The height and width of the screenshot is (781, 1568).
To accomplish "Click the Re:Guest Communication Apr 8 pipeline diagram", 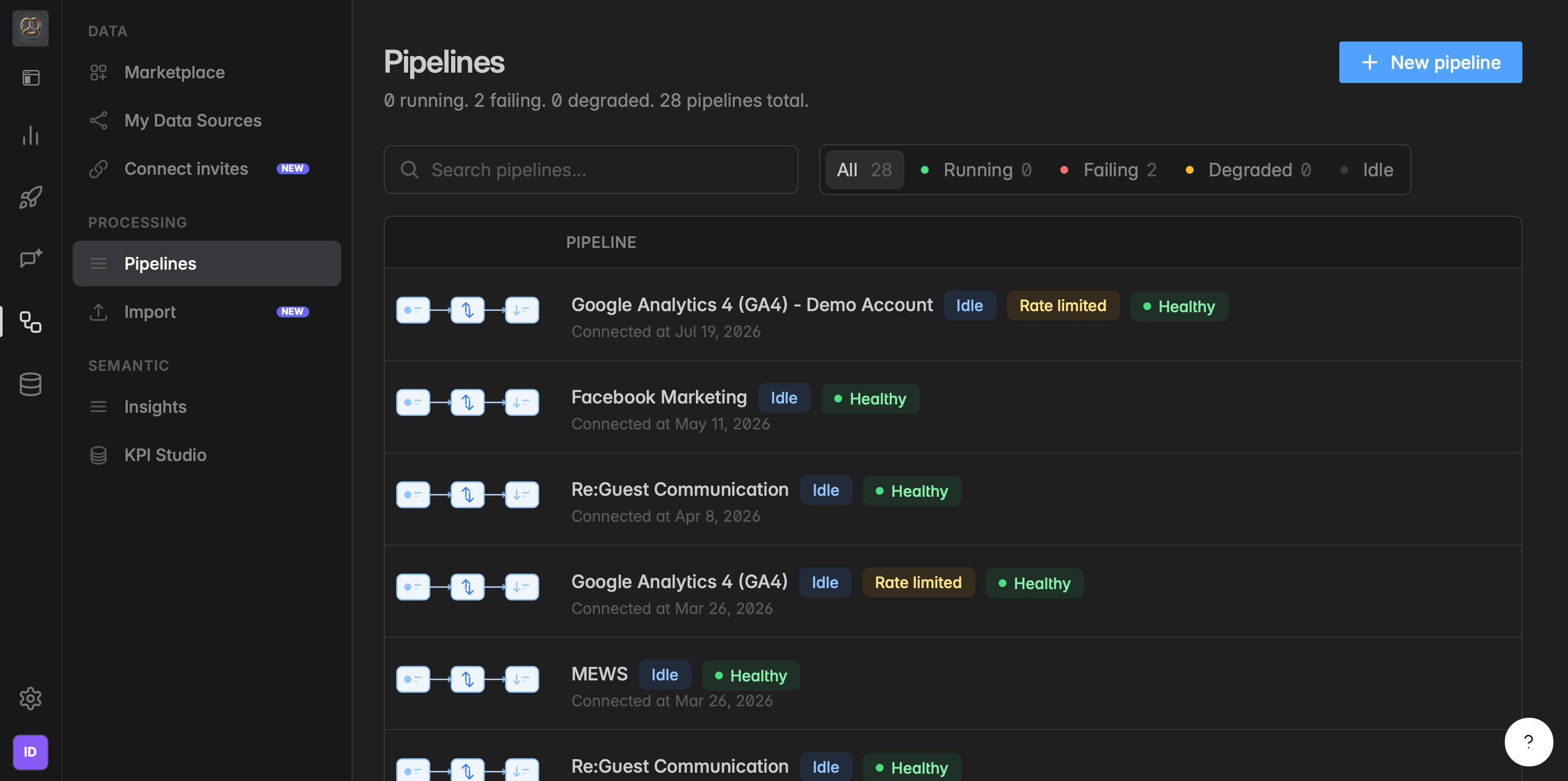I will pos(468,494).
